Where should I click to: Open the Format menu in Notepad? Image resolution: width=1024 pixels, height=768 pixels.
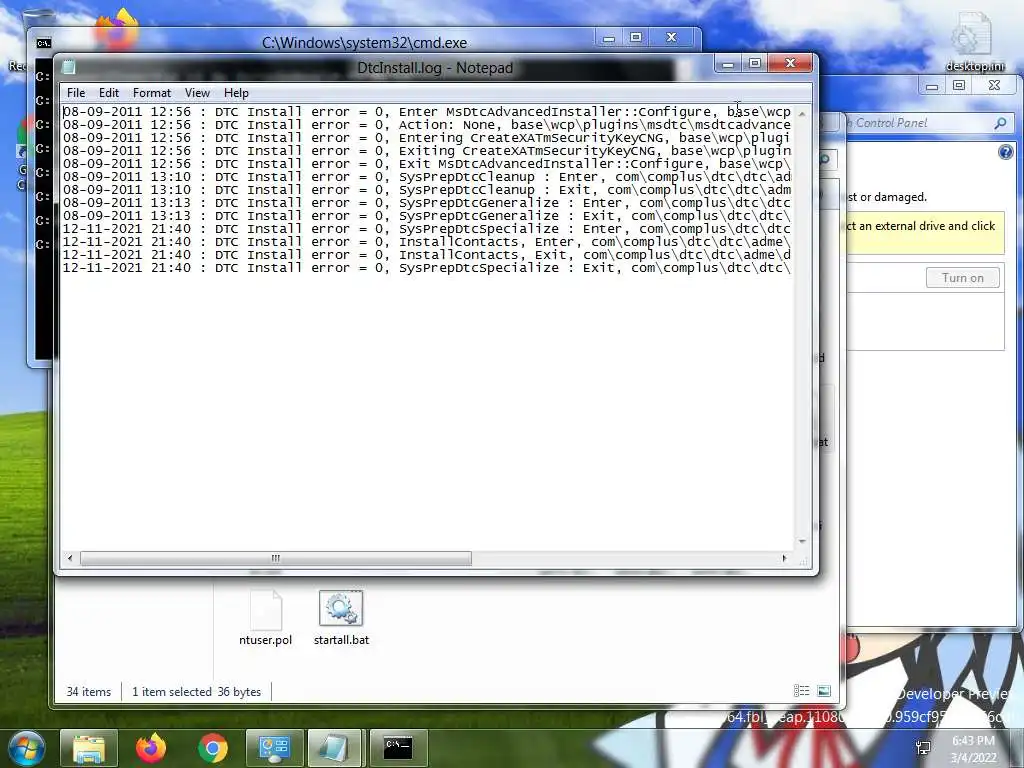pyautogui.click(x=152, y=93)
